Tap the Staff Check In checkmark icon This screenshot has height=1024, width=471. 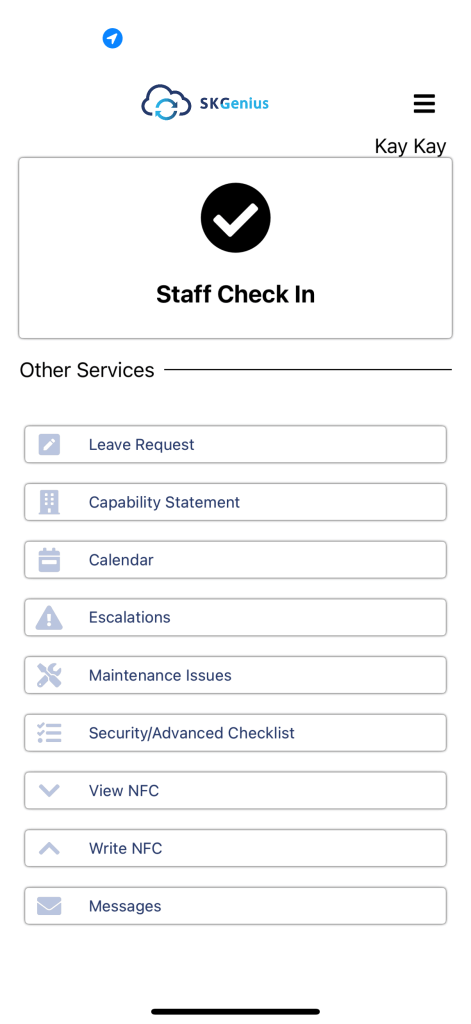click(x=235, y=218)
